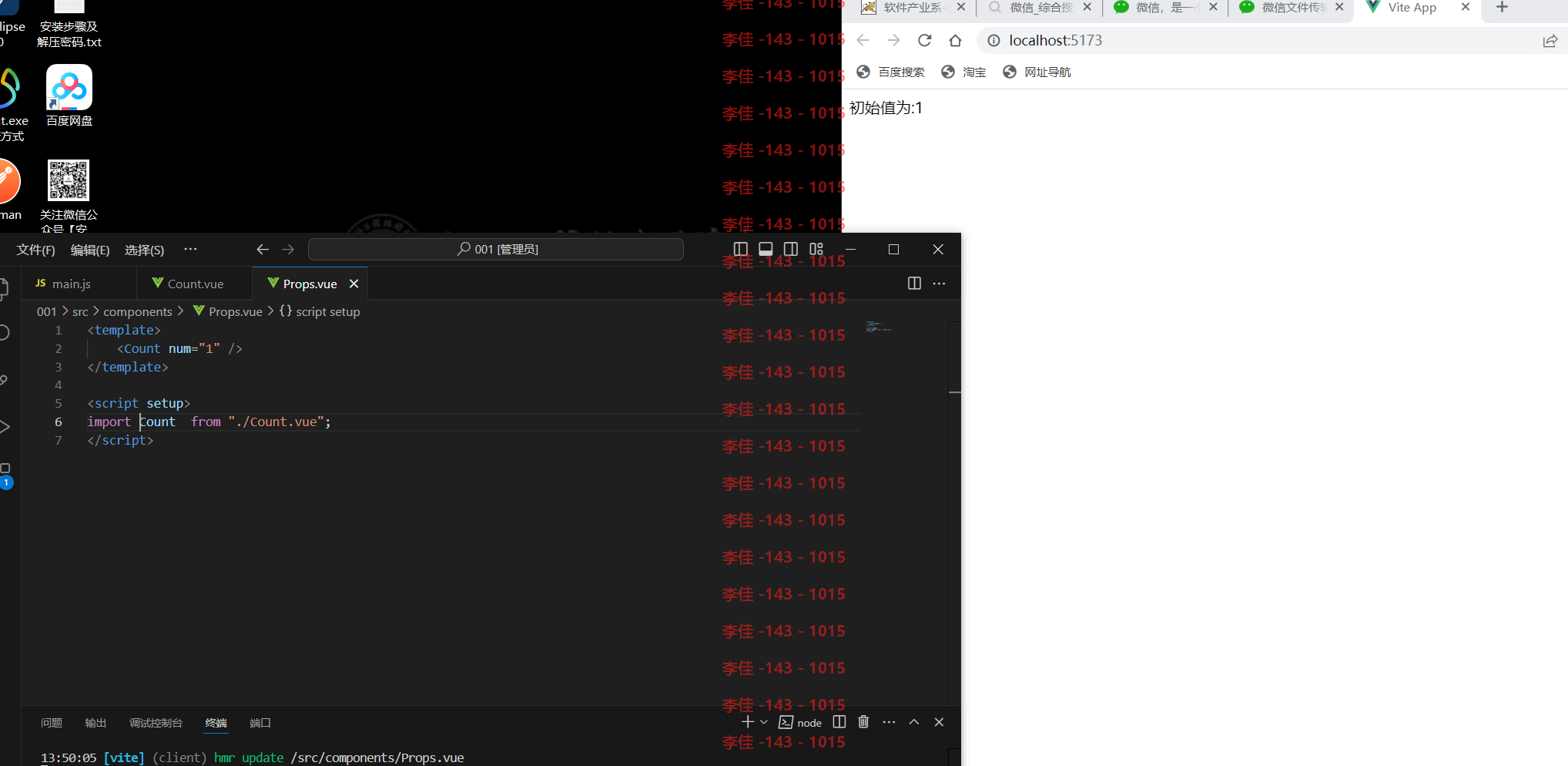The width and height of the screenshot is (1568, 766).
Task: Open editor more actions ellipsis
Action: pos(940,284)
